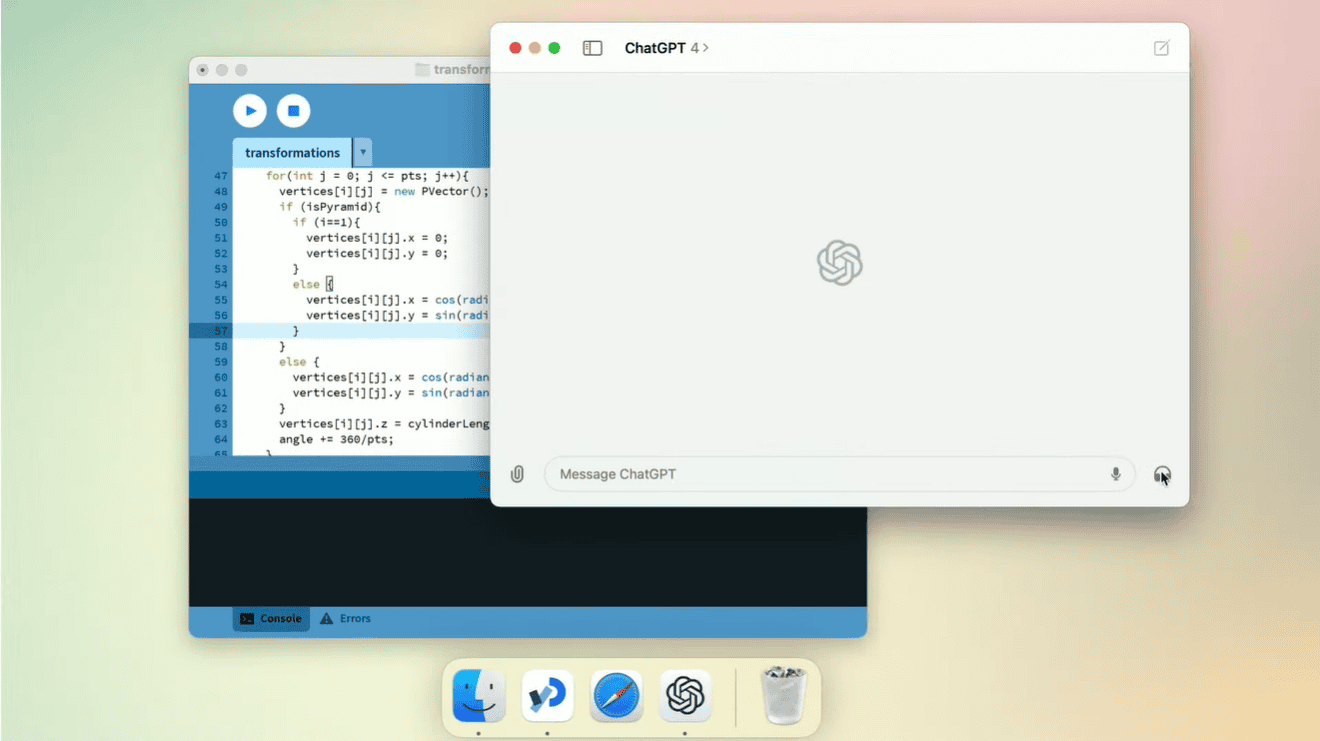
Task: Open the Trash from the Dock
Action: [784, 695]
